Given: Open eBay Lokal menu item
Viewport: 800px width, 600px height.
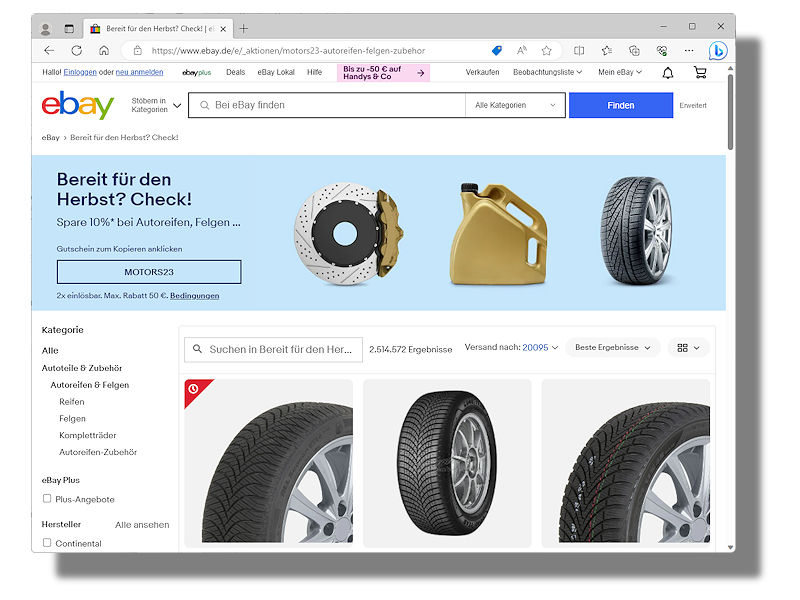Looking at the screenshot, I should [276, 72].
